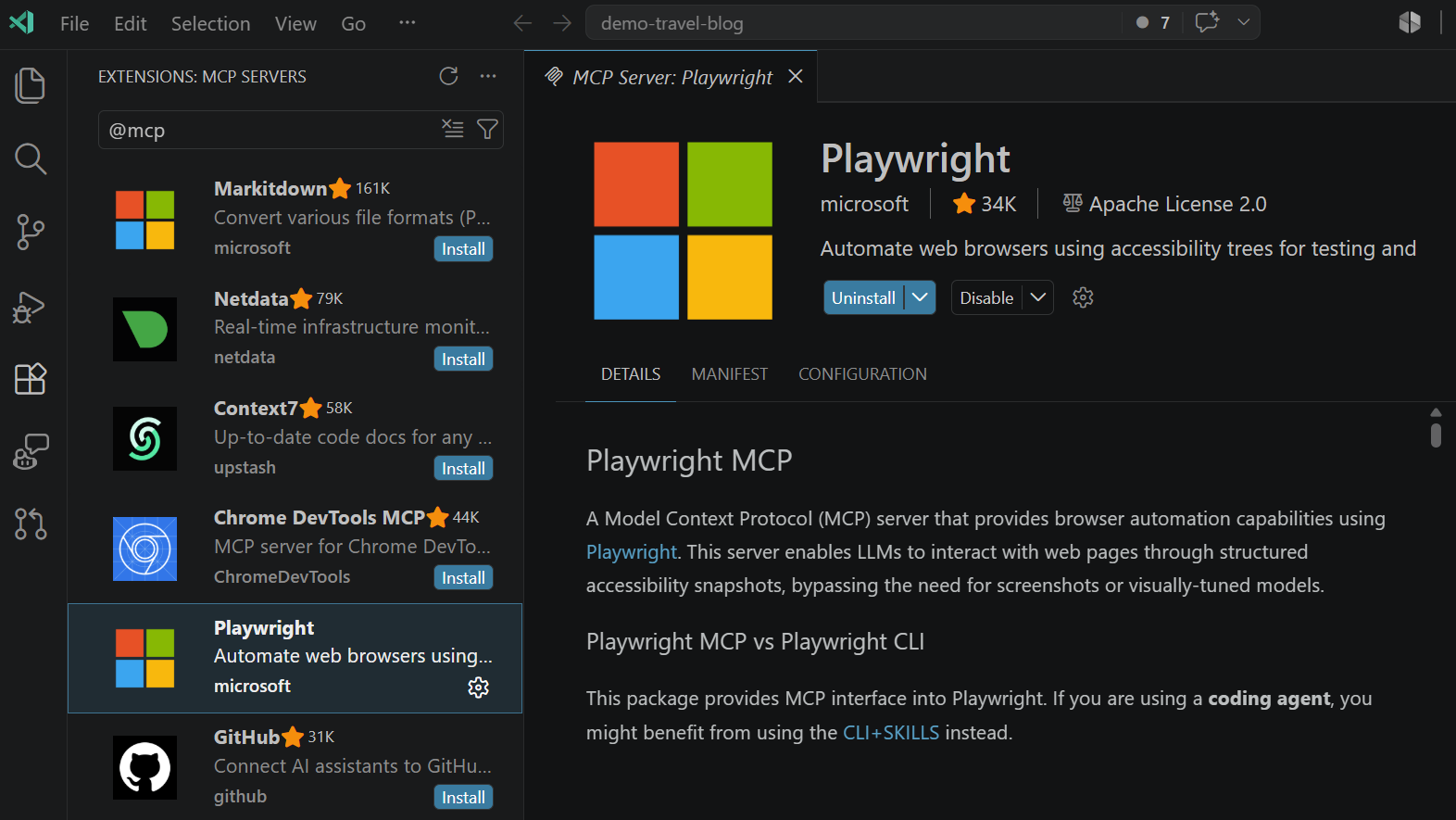Uninstall the Playwright MCP server
Screen dimensions: 1456x820
pos(863,297)
